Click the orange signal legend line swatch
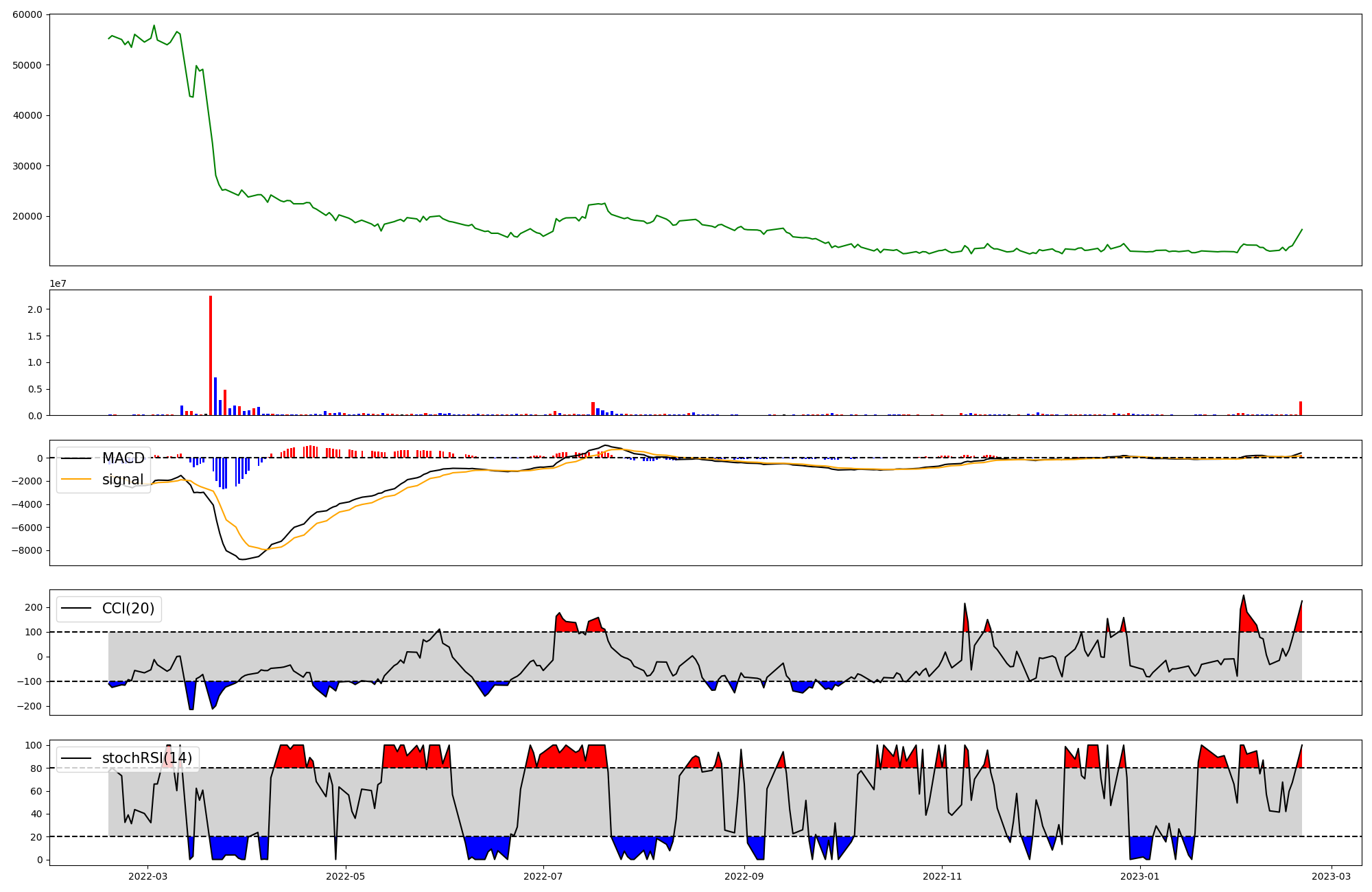Image resolution: width=1372 pixels, height=892 pixels. pos(76,480)
